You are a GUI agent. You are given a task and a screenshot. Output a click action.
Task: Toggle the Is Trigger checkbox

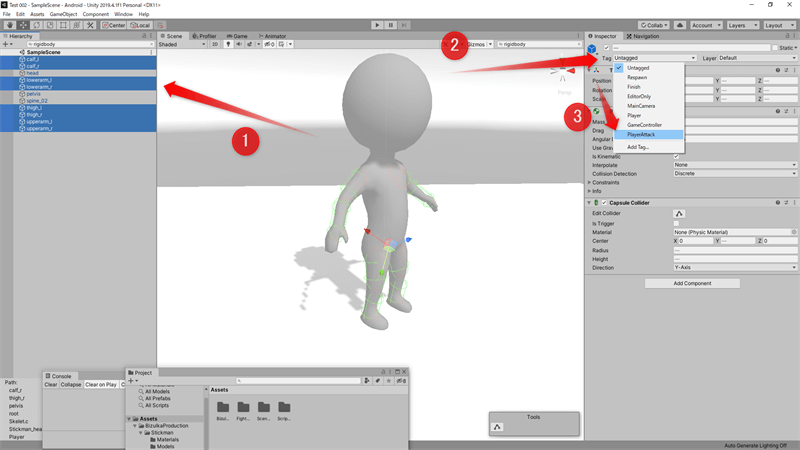pyautogui.click(x=677, y=223)
